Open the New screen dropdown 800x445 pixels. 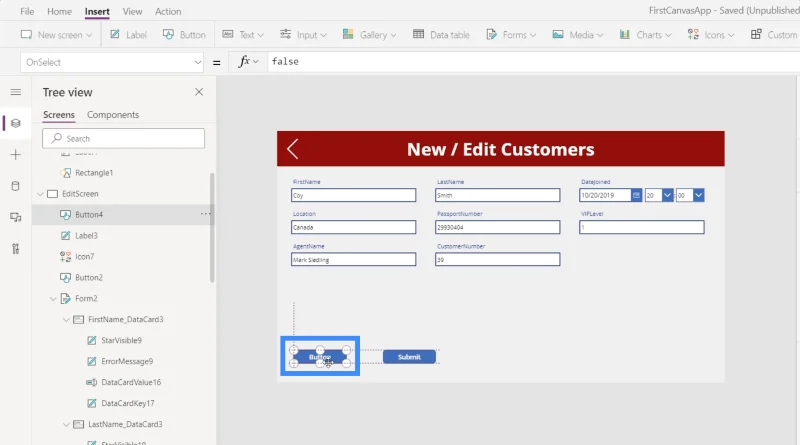click(x=56, y=35)
